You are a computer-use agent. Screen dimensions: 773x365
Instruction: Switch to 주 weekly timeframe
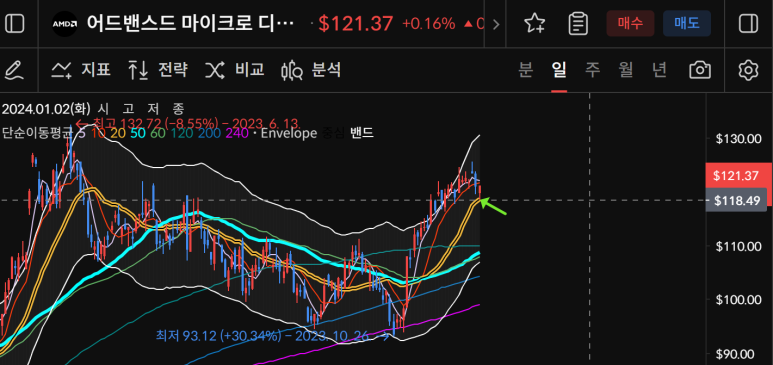593,70
